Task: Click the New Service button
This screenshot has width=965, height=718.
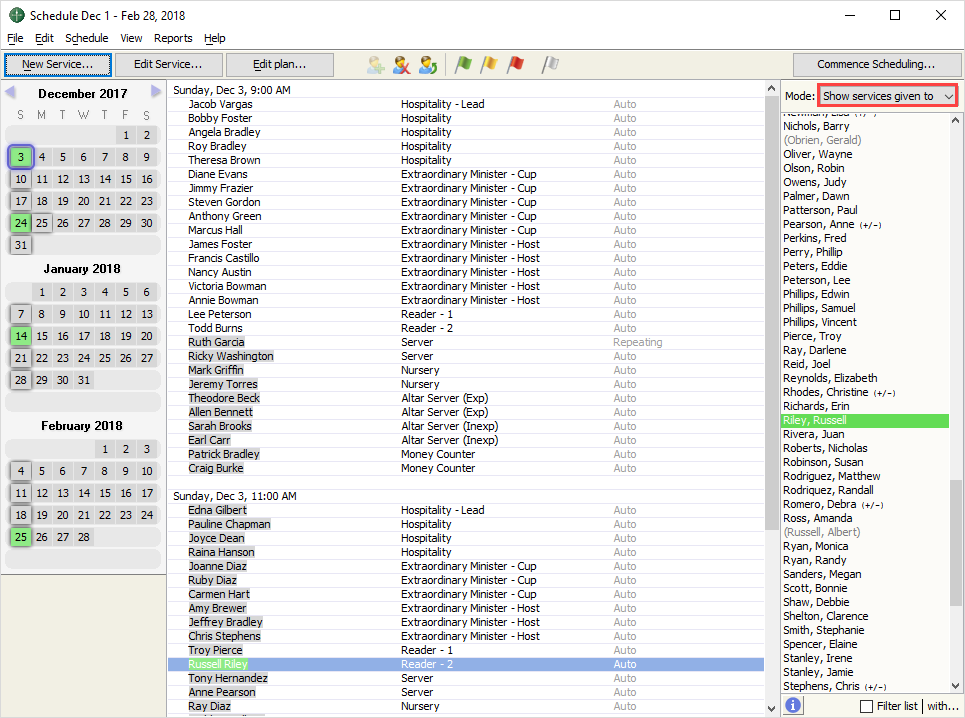Action: (x=57, y=65)
